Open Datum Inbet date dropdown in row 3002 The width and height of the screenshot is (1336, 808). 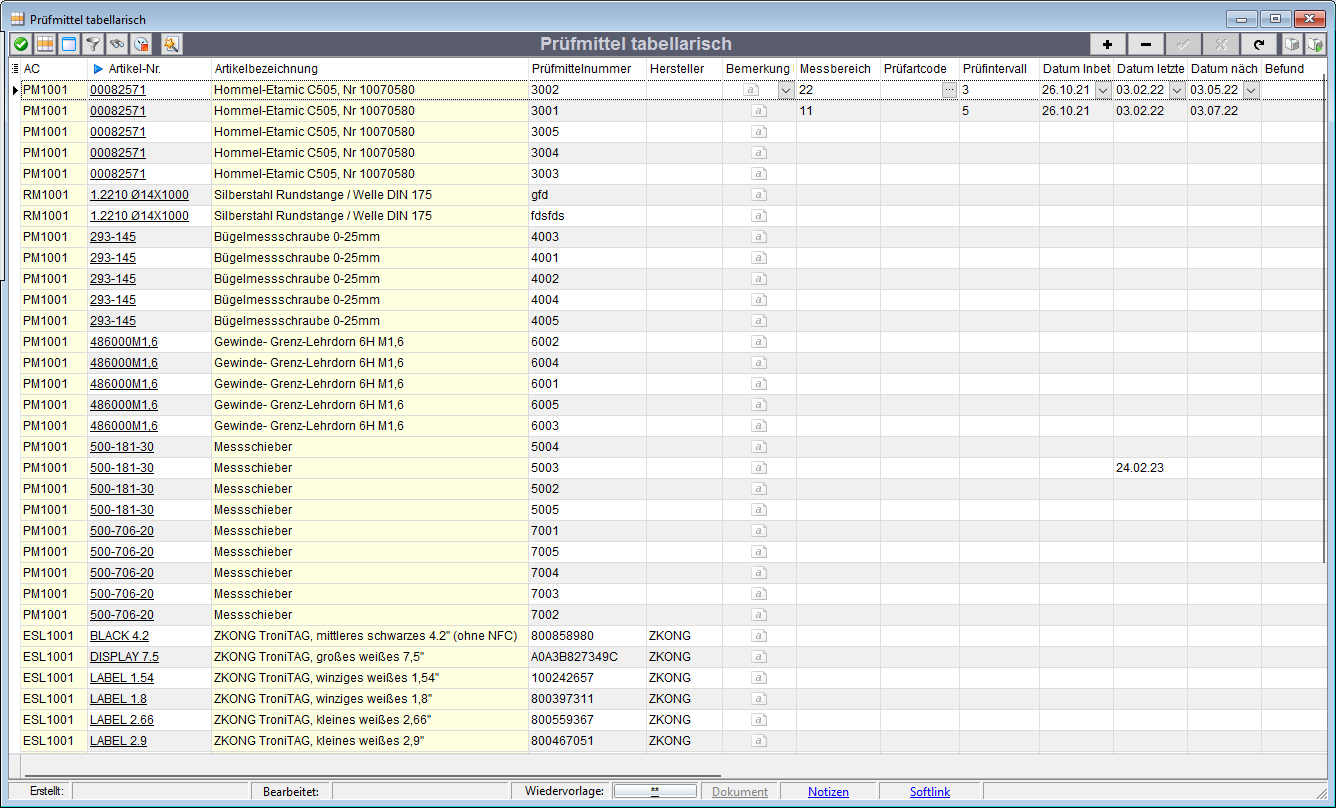[x=1103, y=90]
